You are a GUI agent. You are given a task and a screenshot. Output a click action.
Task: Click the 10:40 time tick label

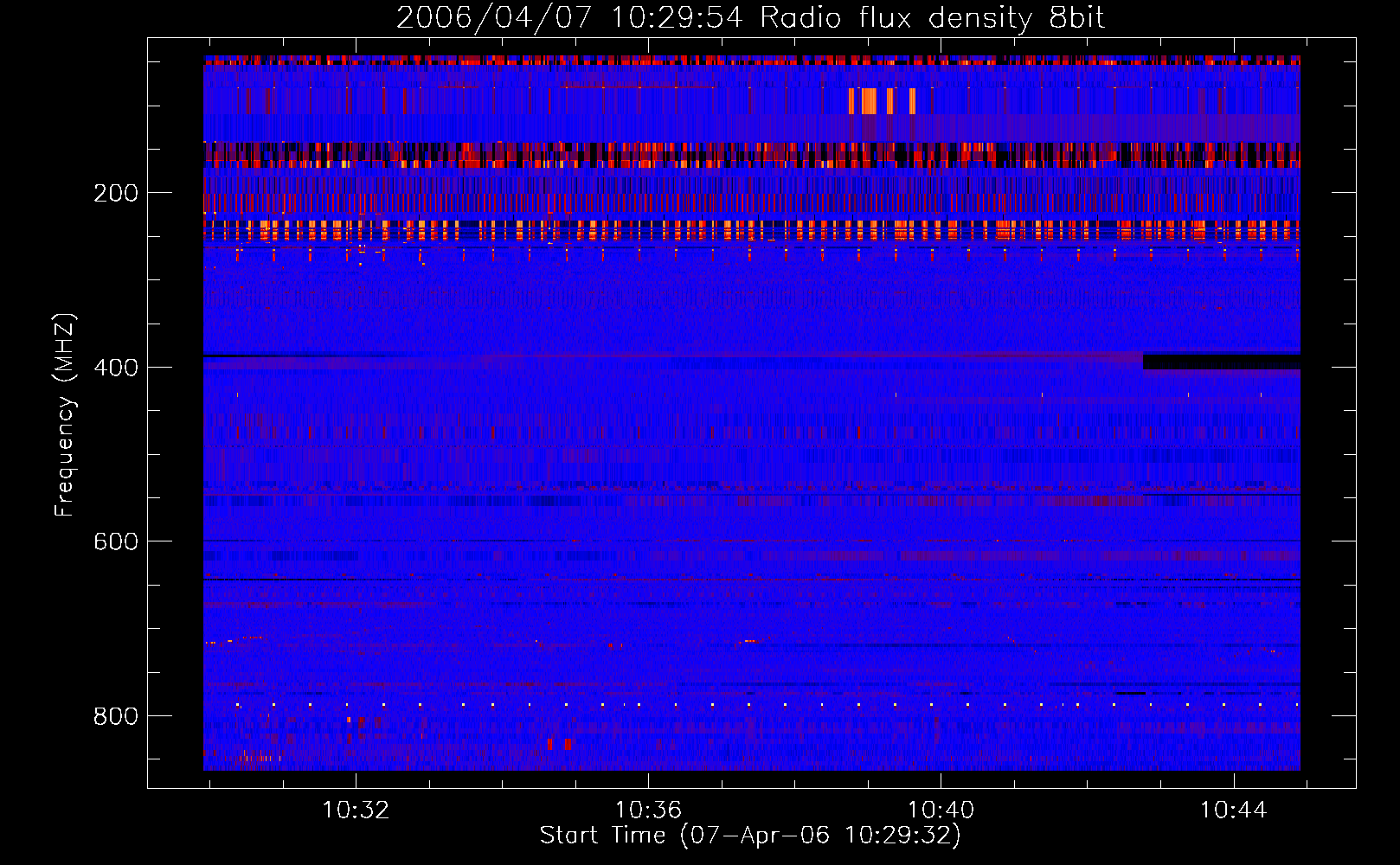coord(941,811)
